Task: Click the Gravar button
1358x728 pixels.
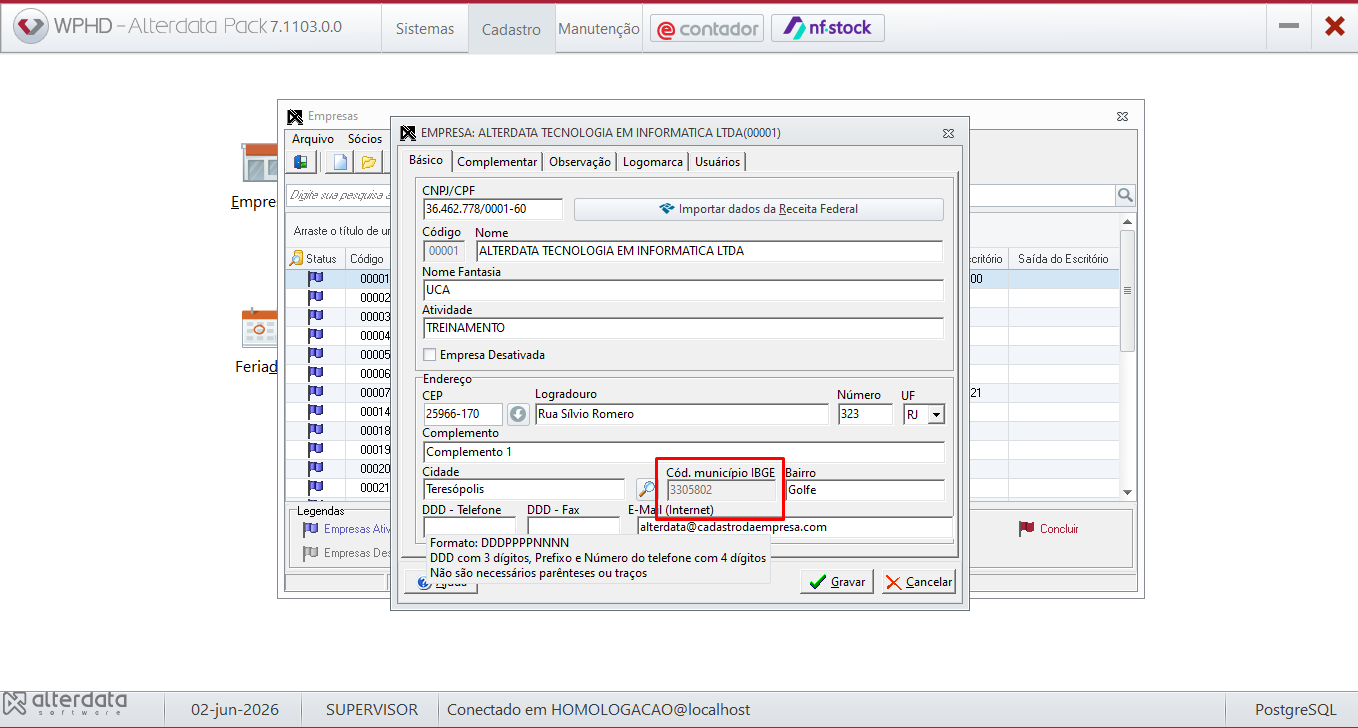Action: pos(838,582)
